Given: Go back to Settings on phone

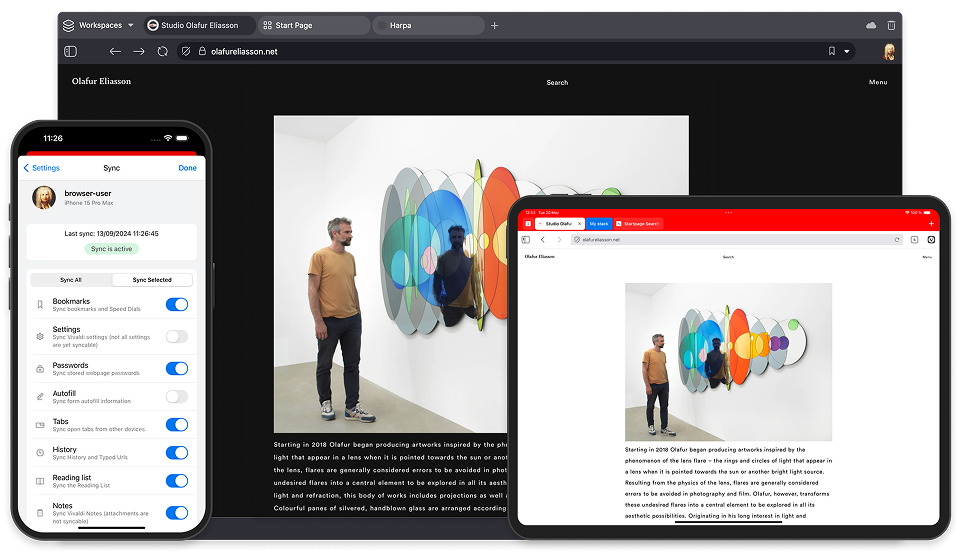Looking at the screenshot, I should [42, 168].
